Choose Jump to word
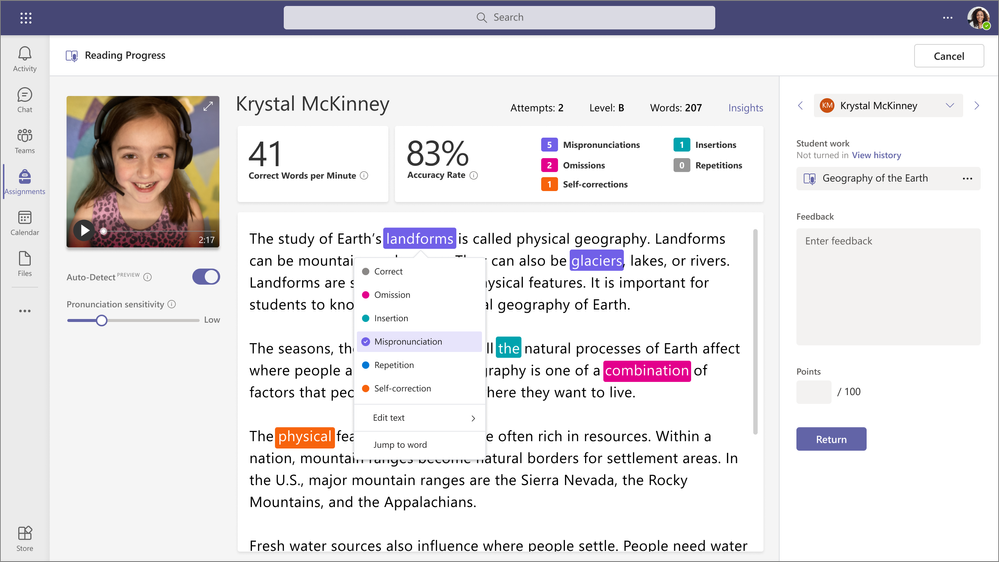The image size is (999, 562). pyautogui.click(x=419, y=445)
